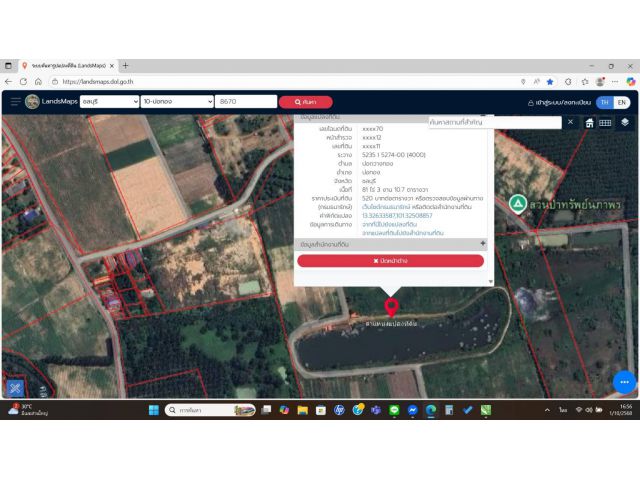640x480 pixels.
Task: Open Microsoft Edge on the taskbar
Action: [431, 410]
